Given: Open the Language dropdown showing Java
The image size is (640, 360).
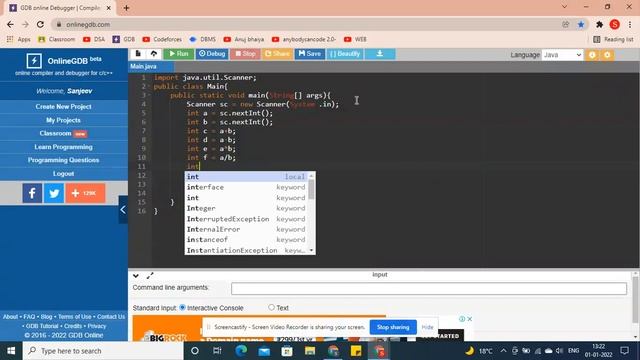Looking at the screenshot, I should [x=562, y=55].
